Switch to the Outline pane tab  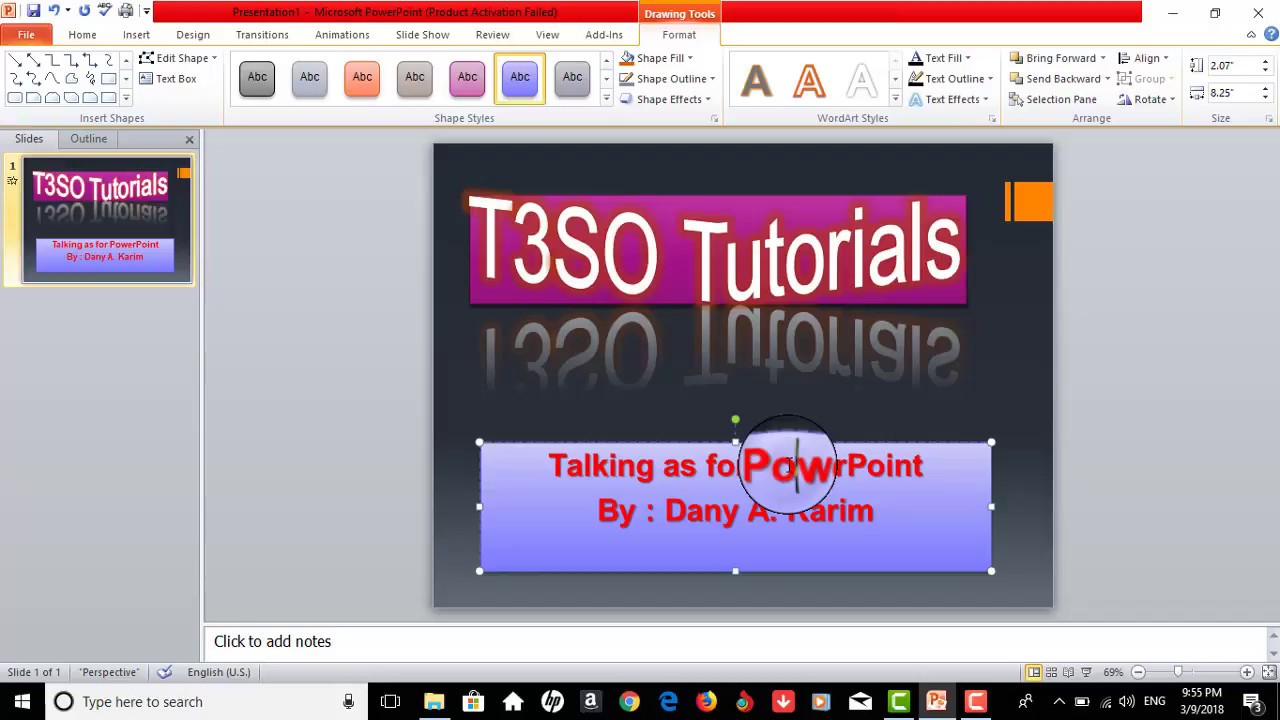click(88, 139)
